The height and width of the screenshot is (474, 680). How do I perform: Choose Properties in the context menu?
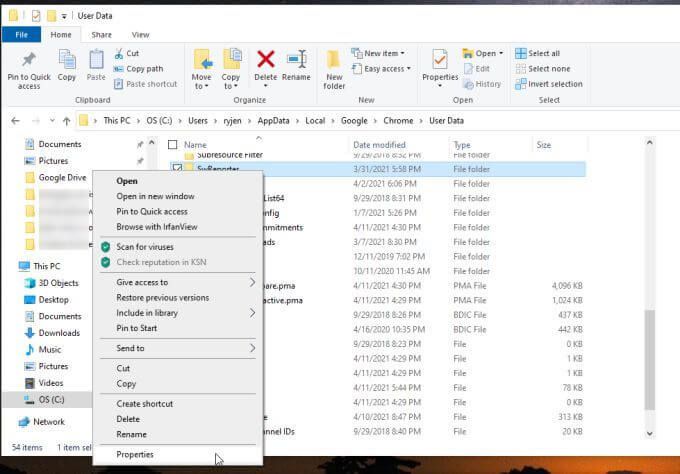click(x=178, y=454)
